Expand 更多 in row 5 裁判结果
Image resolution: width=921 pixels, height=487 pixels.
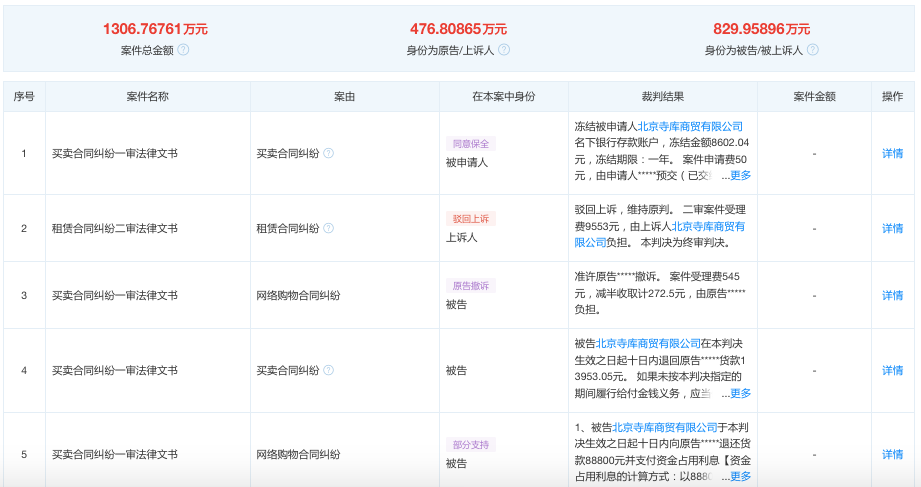point(739,476)
